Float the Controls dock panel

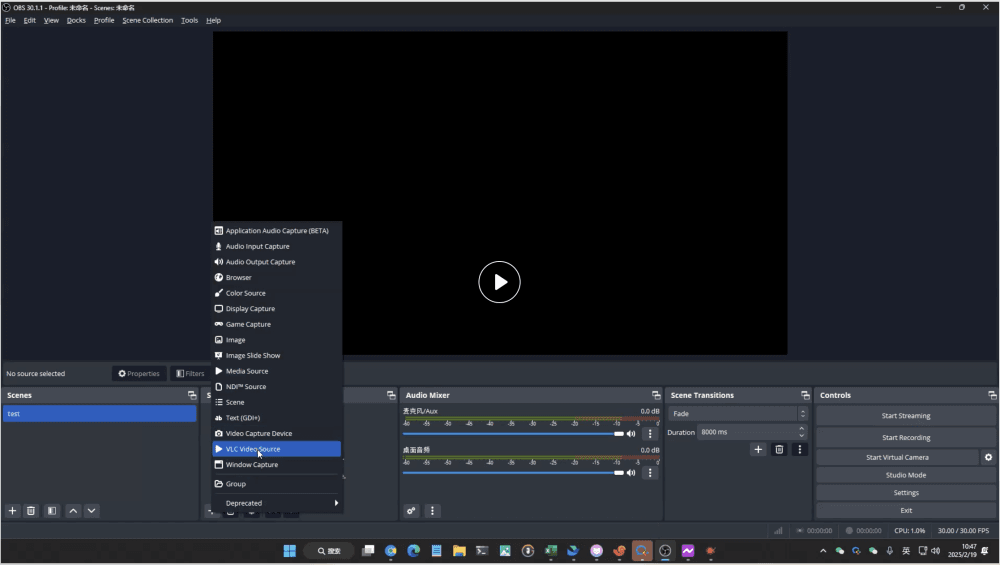(992, 395)
